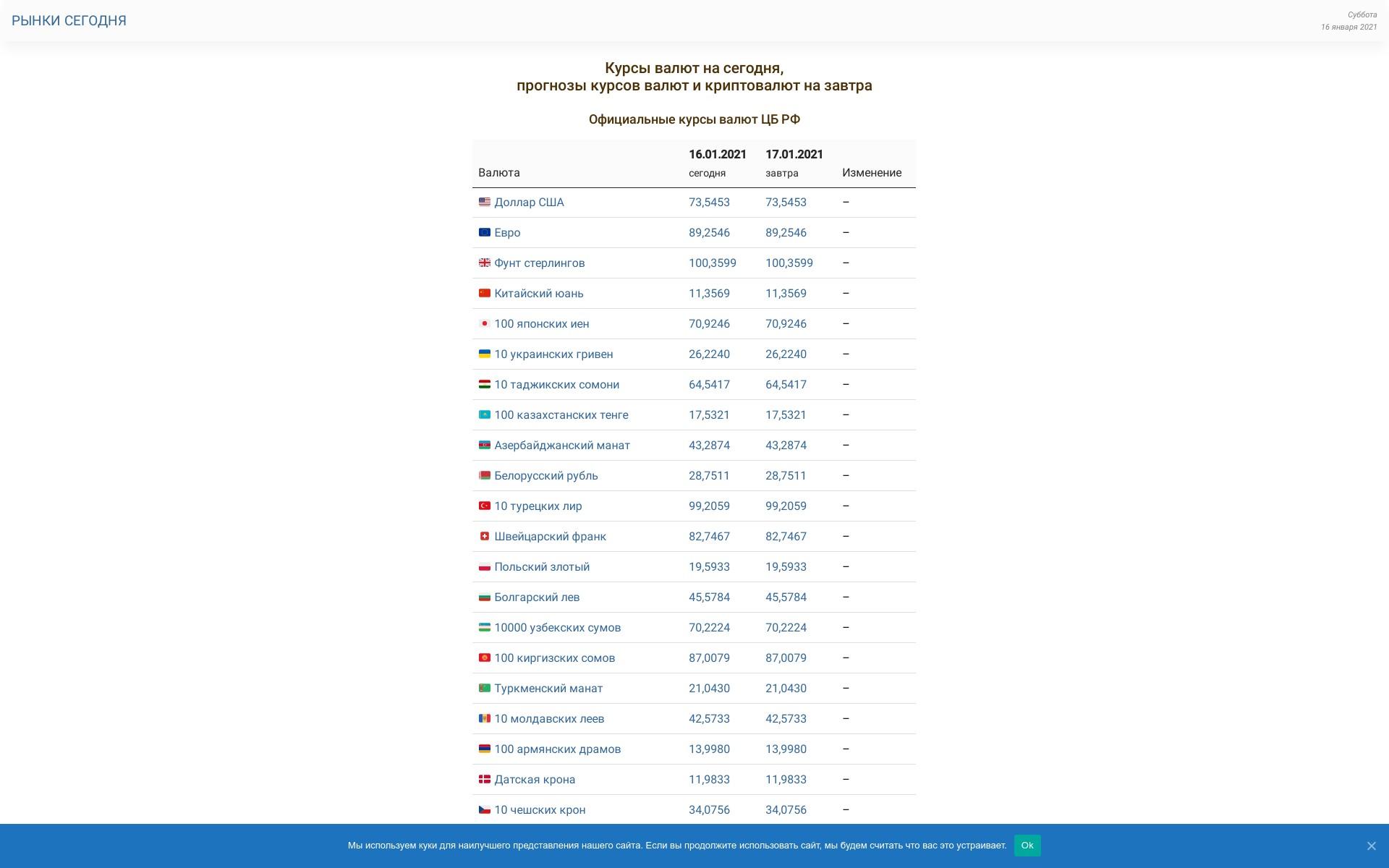
Task: Open the Азербайджанский манат link
Action: [x=562, y=446]
